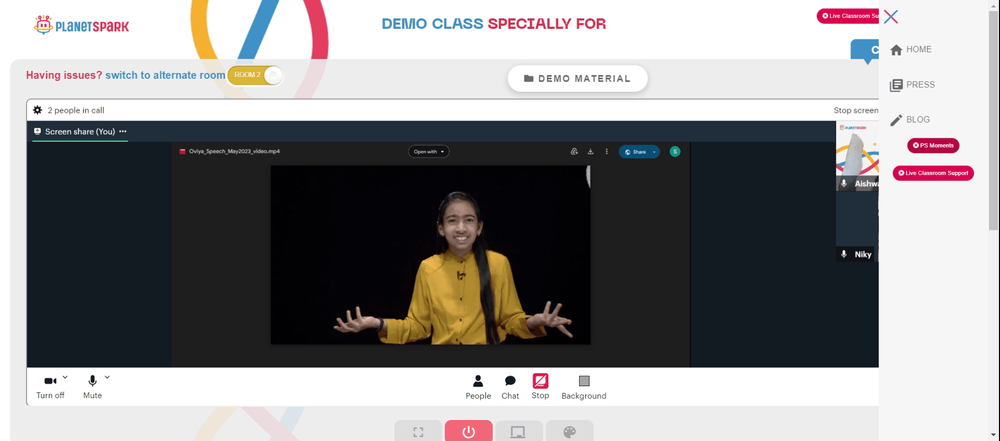Open the People panel
Viewport: 1000px width, 441px height.
point(478,387)
